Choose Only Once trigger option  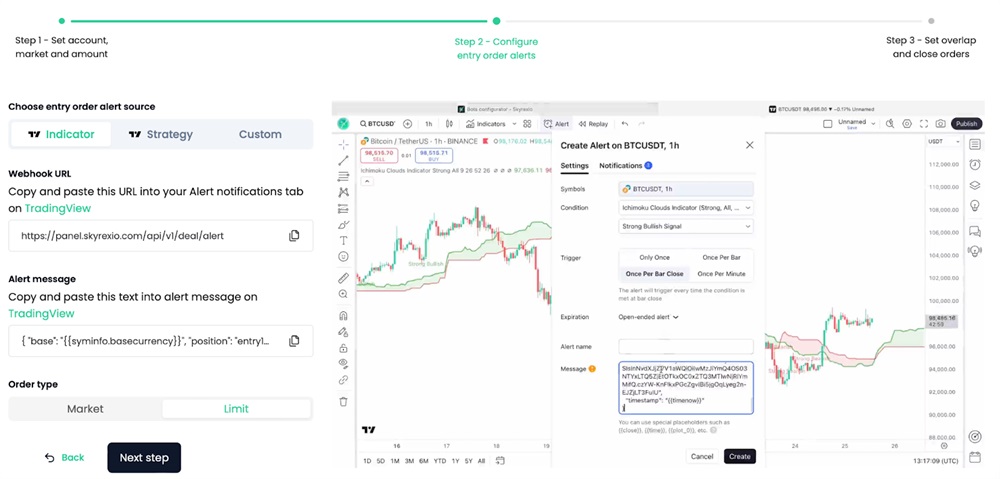[x=654, y=258]
